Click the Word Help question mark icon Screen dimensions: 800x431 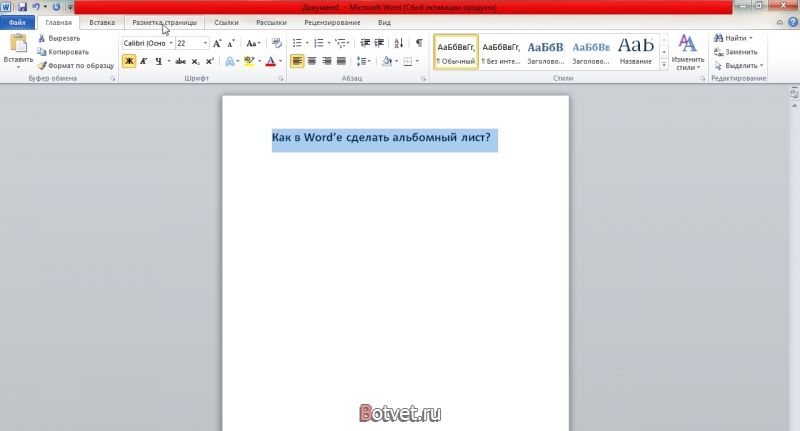pos(792,22)
